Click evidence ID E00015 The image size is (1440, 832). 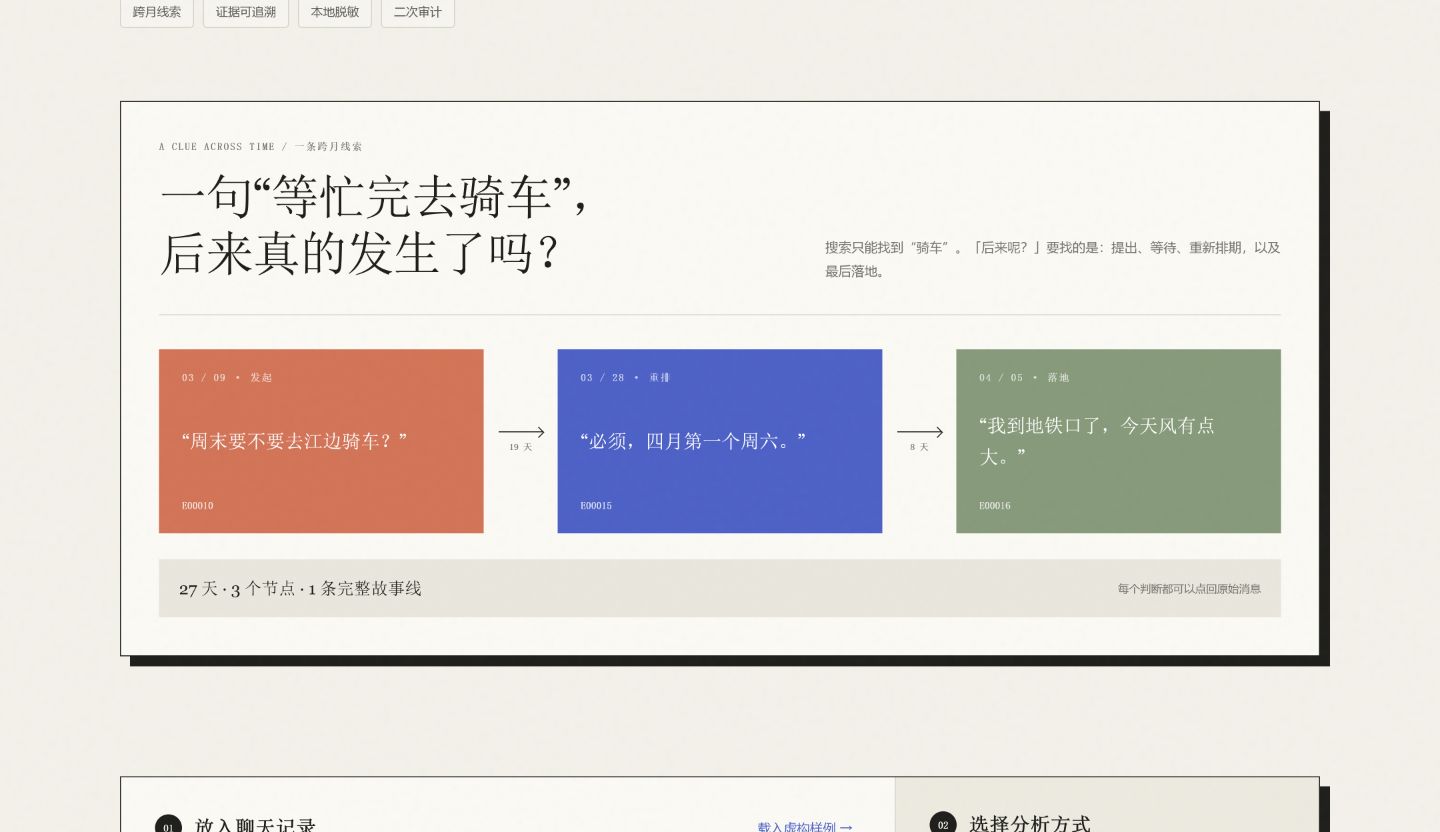click(x=596, y=506)
